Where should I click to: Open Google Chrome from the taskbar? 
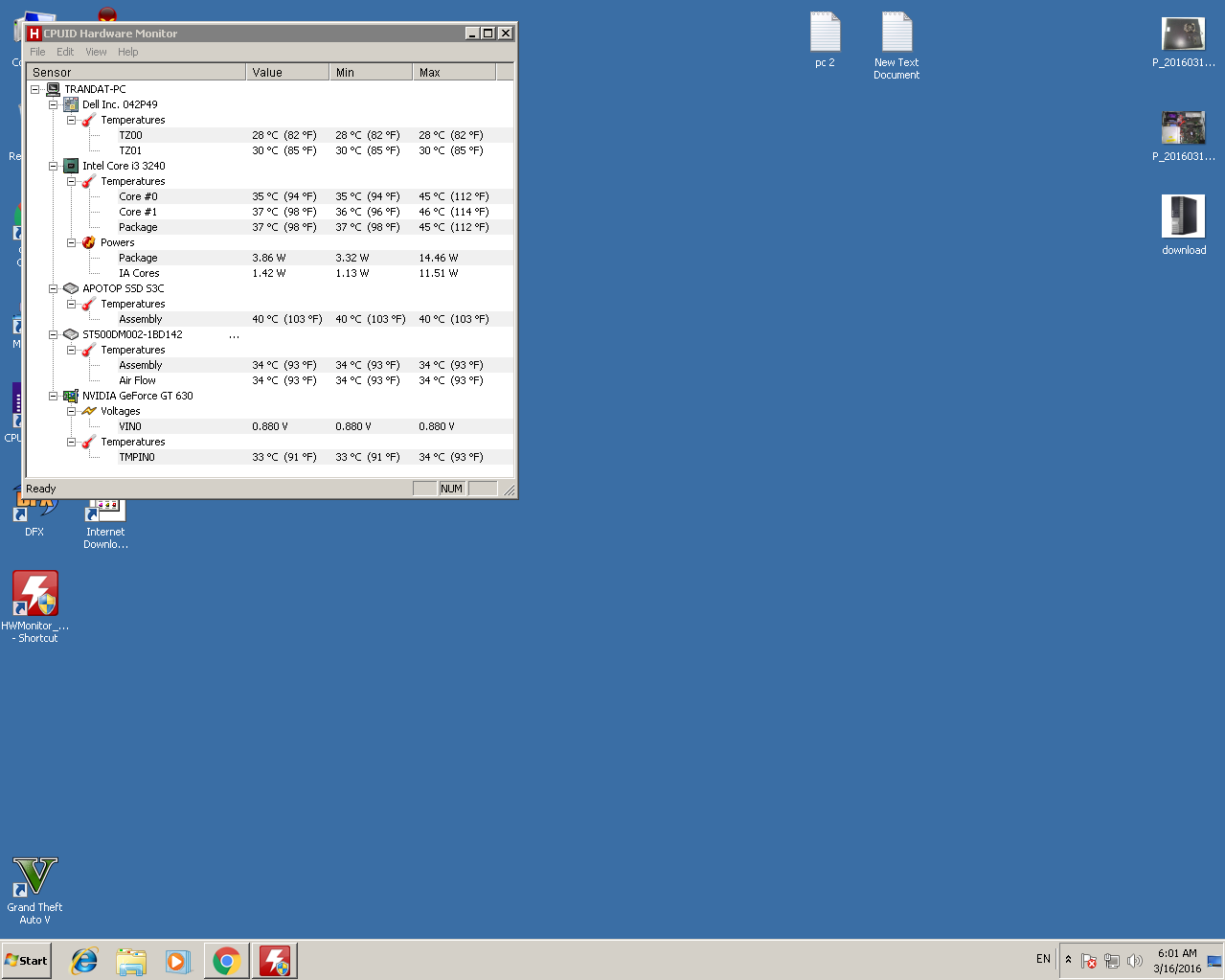point(227,961)
